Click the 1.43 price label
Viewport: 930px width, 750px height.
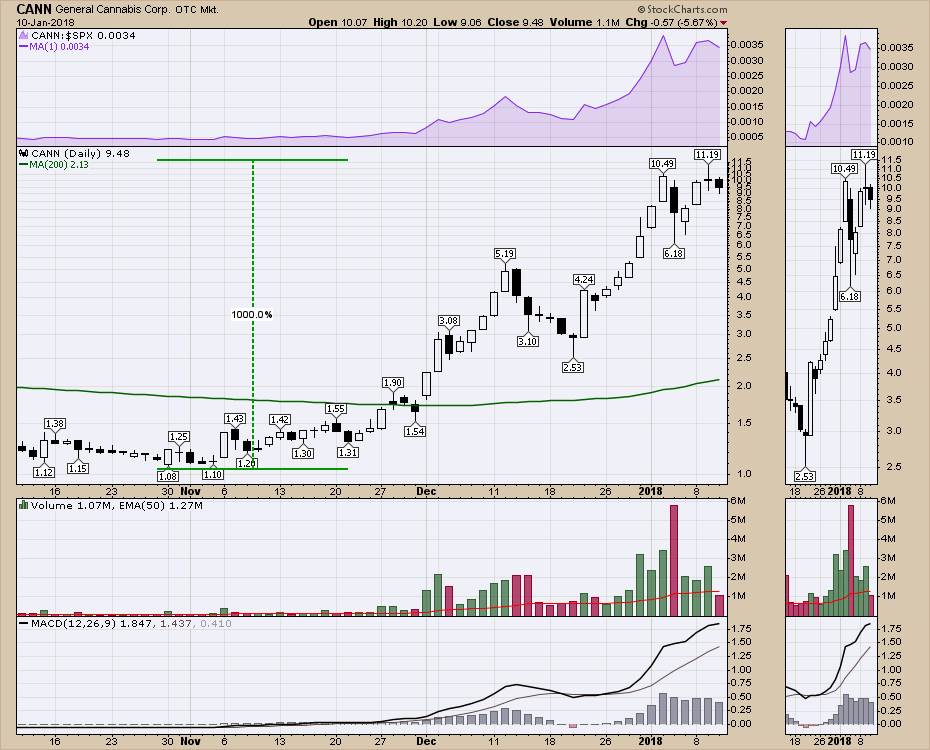235,419
